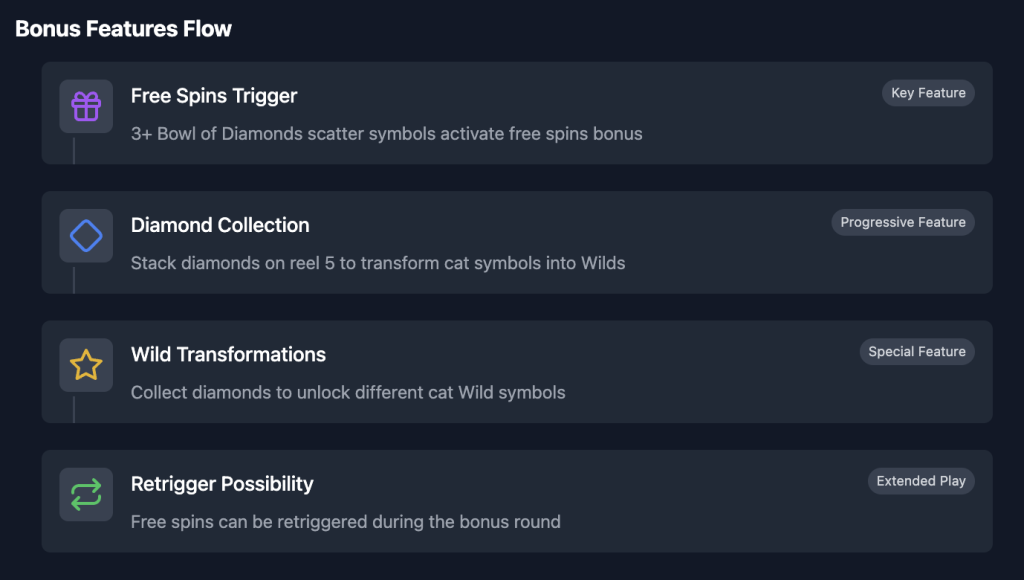Click the stack diamonds on reel 5 text
Screen dimensions: 1024x580
[378, 263]
